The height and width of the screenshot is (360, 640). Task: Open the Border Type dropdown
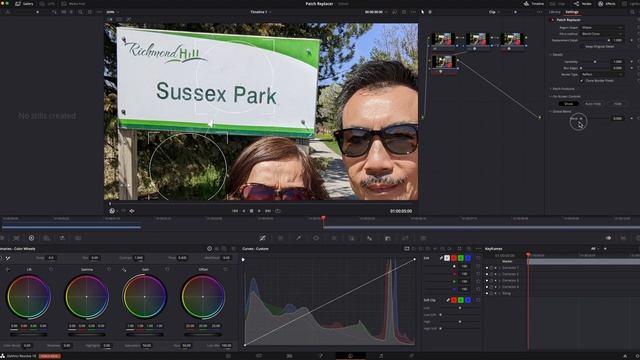click(602, 75)
